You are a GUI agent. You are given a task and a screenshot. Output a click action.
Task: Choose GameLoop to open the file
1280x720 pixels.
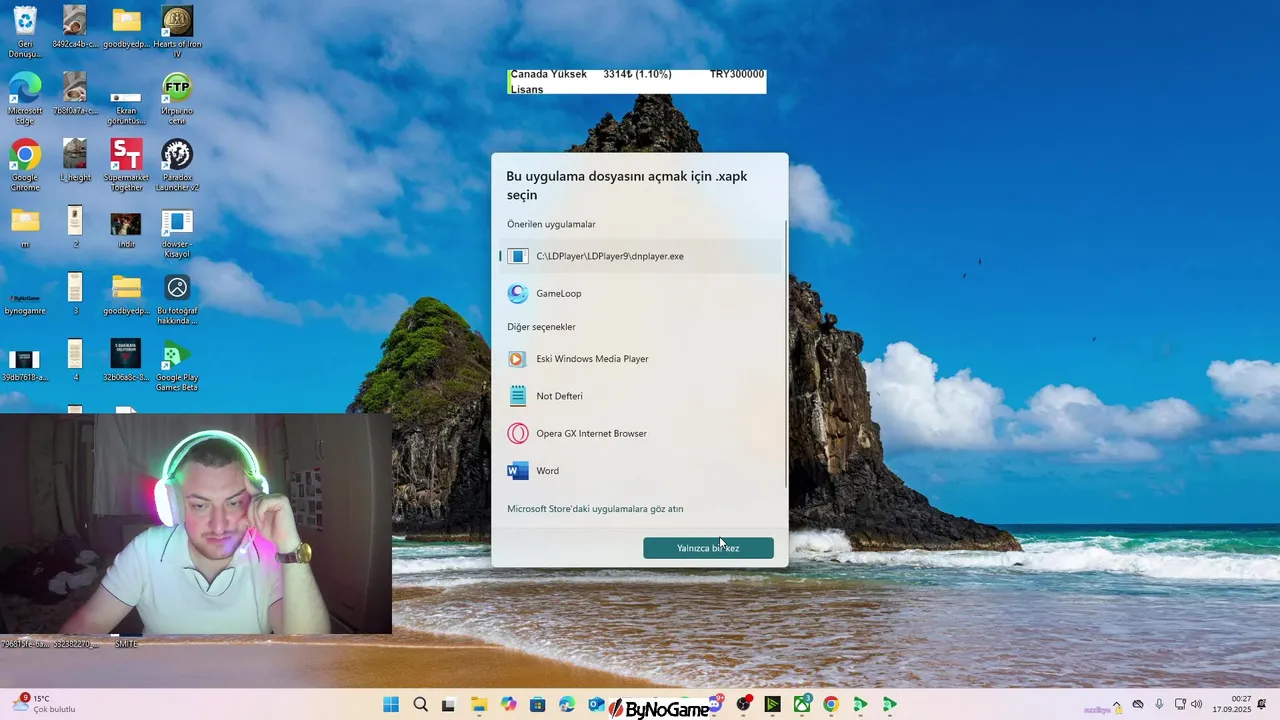640,293
